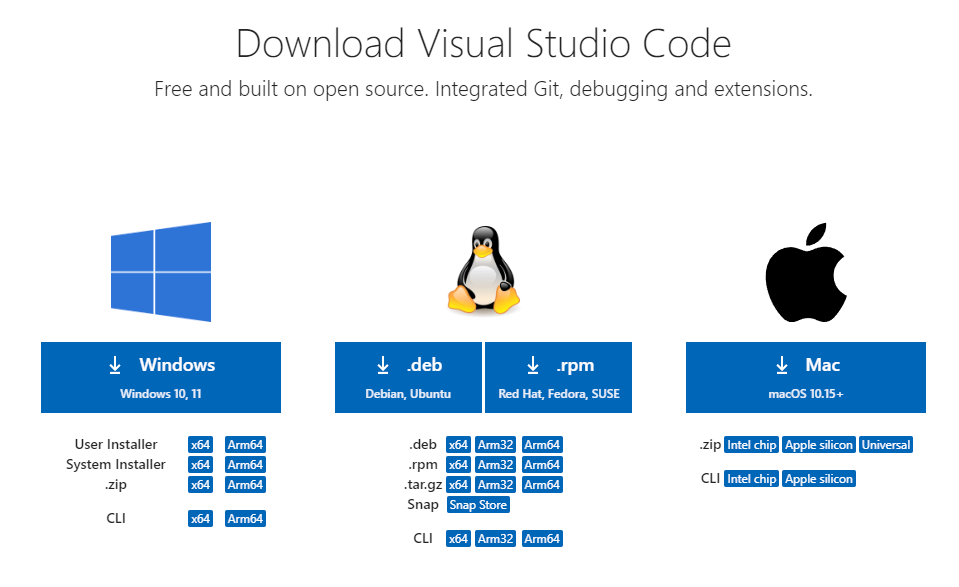Image resolution: width=959 pixels, height=587 pixels.
Task: Download the Universal Mac .zip archive
Action: coord(886,444)
